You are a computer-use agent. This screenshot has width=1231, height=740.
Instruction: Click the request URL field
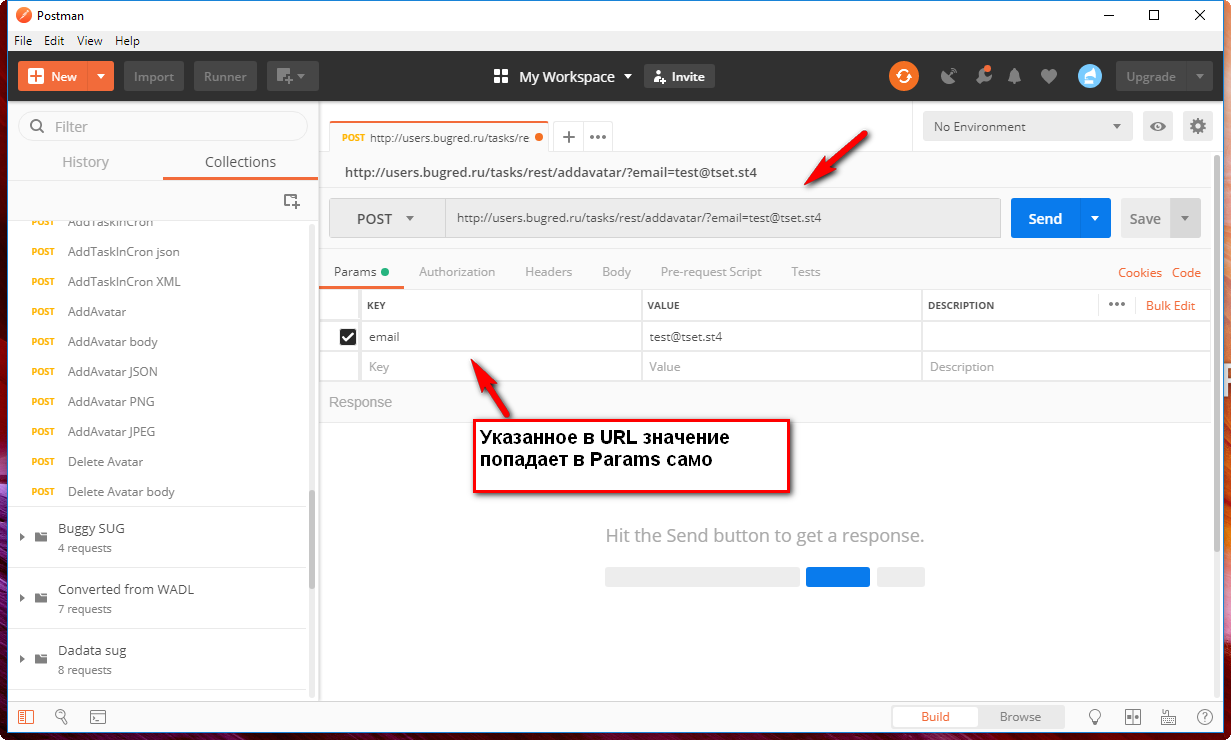pyautogui.click(x=723, y=218)
